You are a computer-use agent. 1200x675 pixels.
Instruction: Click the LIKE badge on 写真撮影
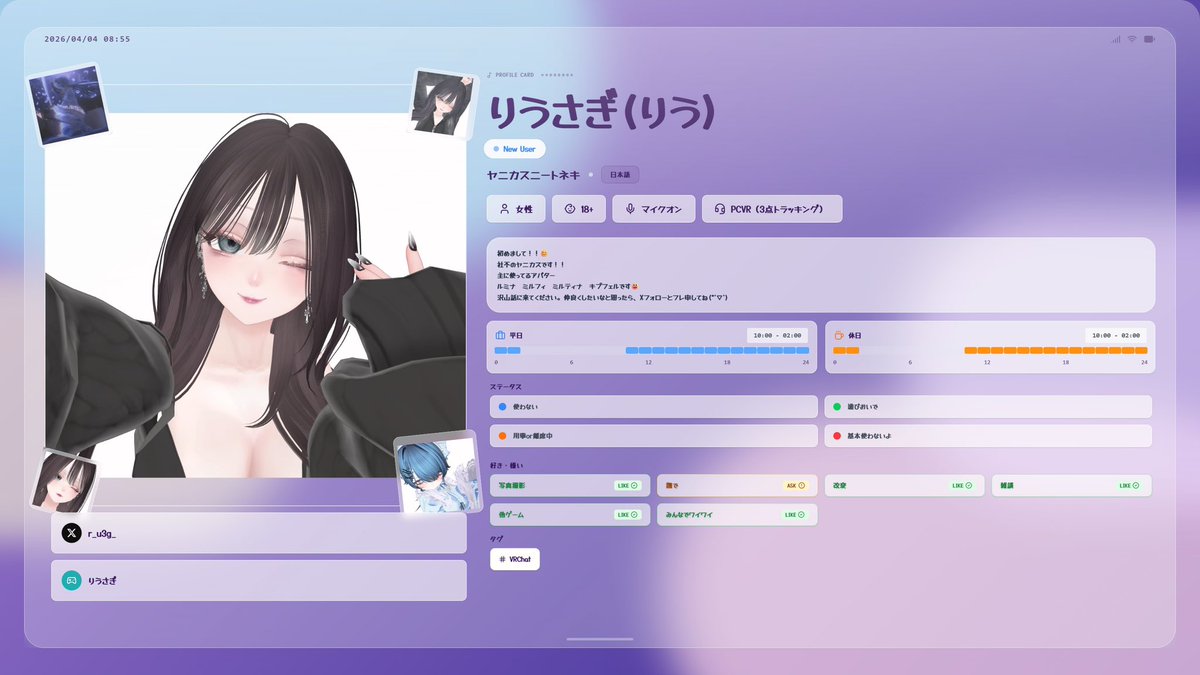pyautogui.click(x=628, y=485)
